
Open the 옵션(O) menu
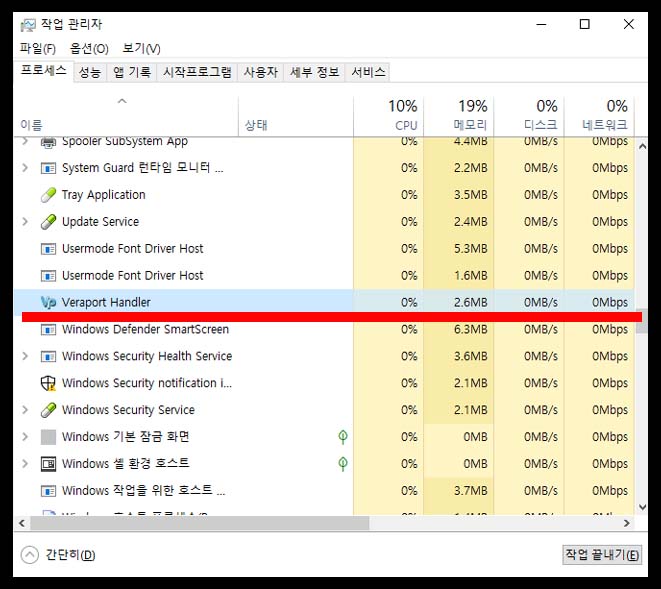click(89, 48)
